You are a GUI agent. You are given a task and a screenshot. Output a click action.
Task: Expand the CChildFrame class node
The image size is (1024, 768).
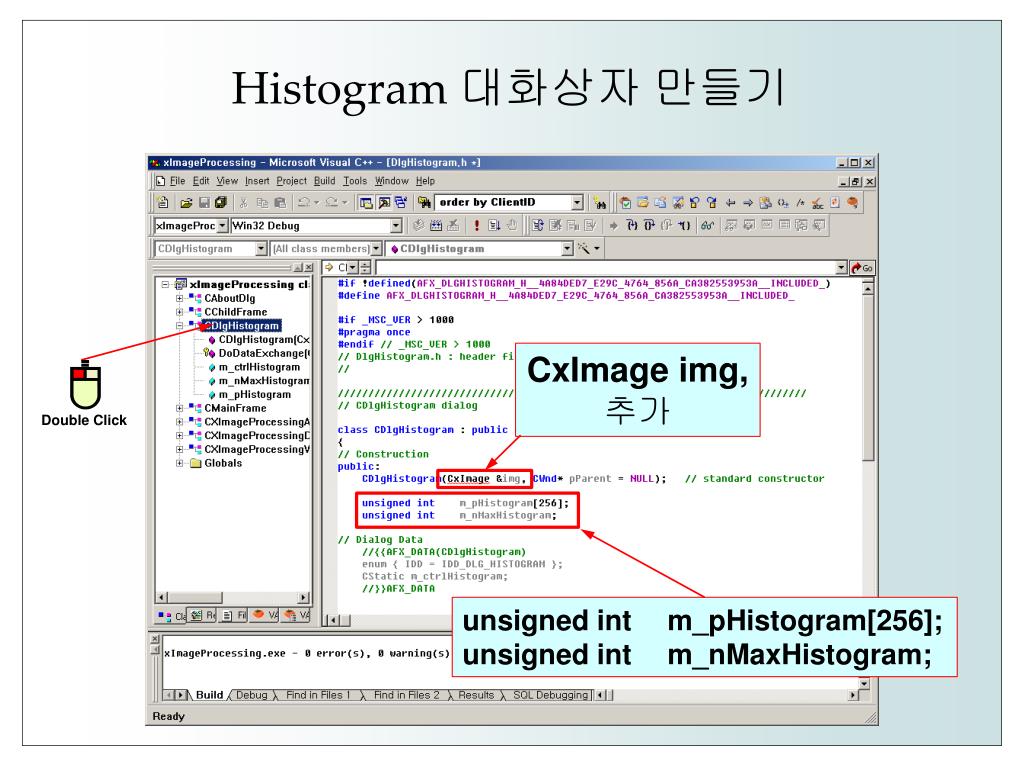pyautogui.click(x=180, y=312)
